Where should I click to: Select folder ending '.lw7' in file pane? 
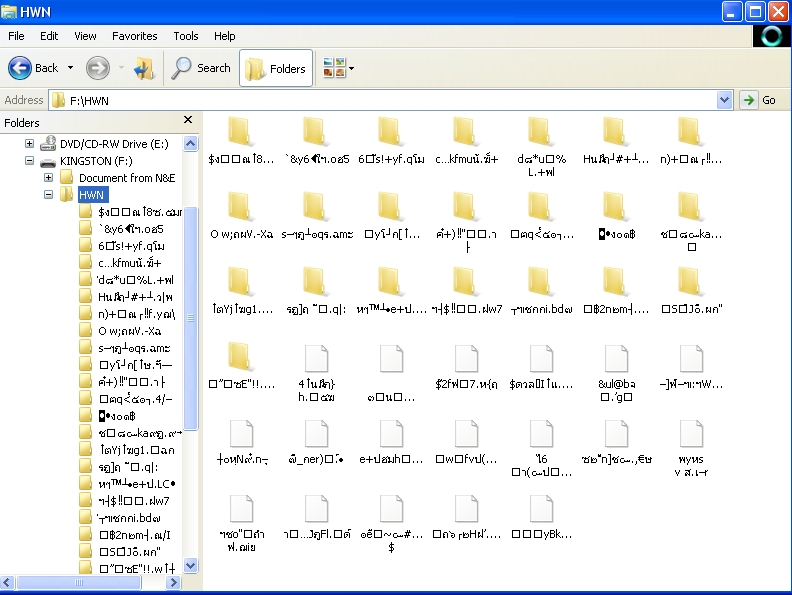466,290
